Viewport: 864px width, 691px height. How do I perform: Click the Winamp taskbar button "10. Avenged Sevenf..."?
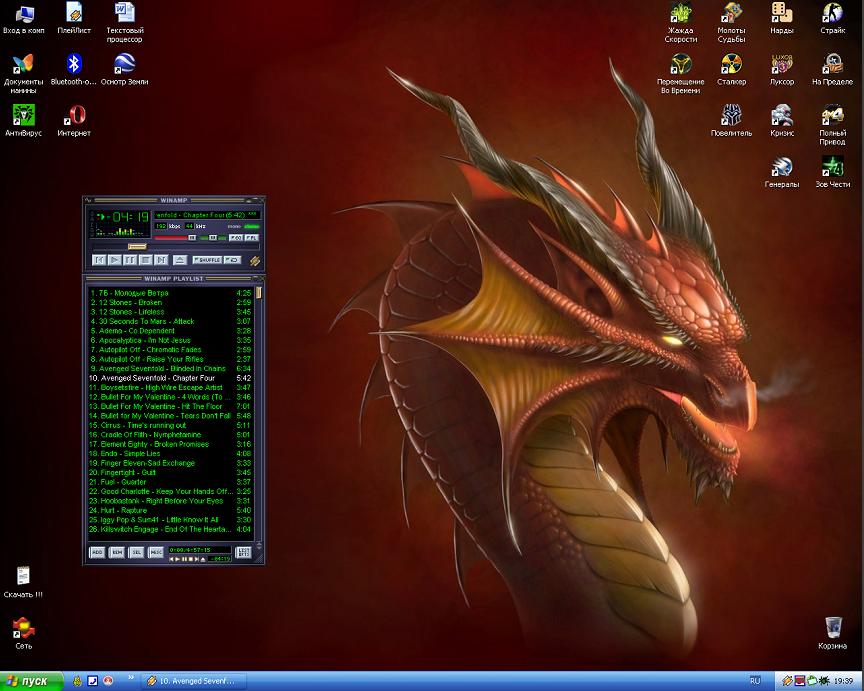(195, 681)
